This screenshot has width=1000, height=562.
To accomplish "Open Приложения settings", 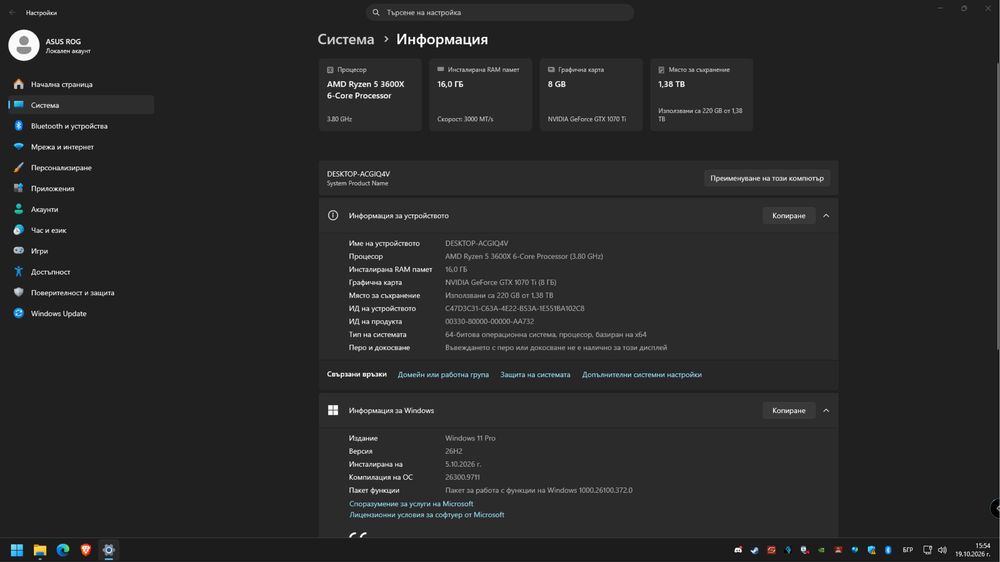I will tap(82, 188).
